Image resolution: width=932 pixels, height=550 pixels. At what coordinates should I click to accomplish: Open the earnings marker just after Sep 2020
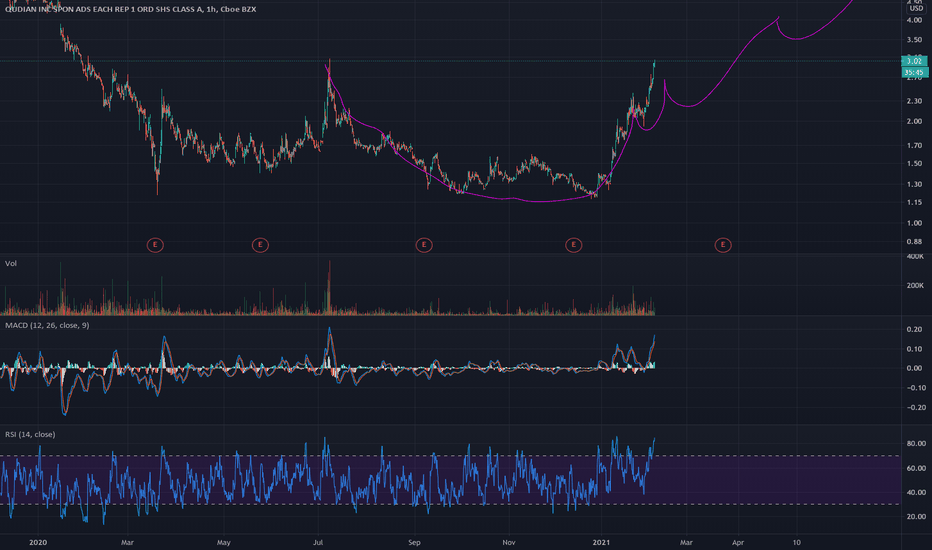[424, 244]
